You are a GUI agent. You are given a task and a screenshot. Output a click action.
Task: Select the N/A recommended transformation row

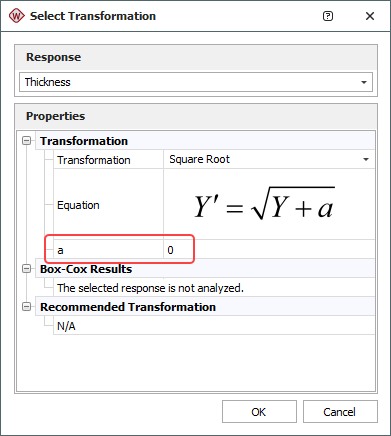[x=66, y=326]
